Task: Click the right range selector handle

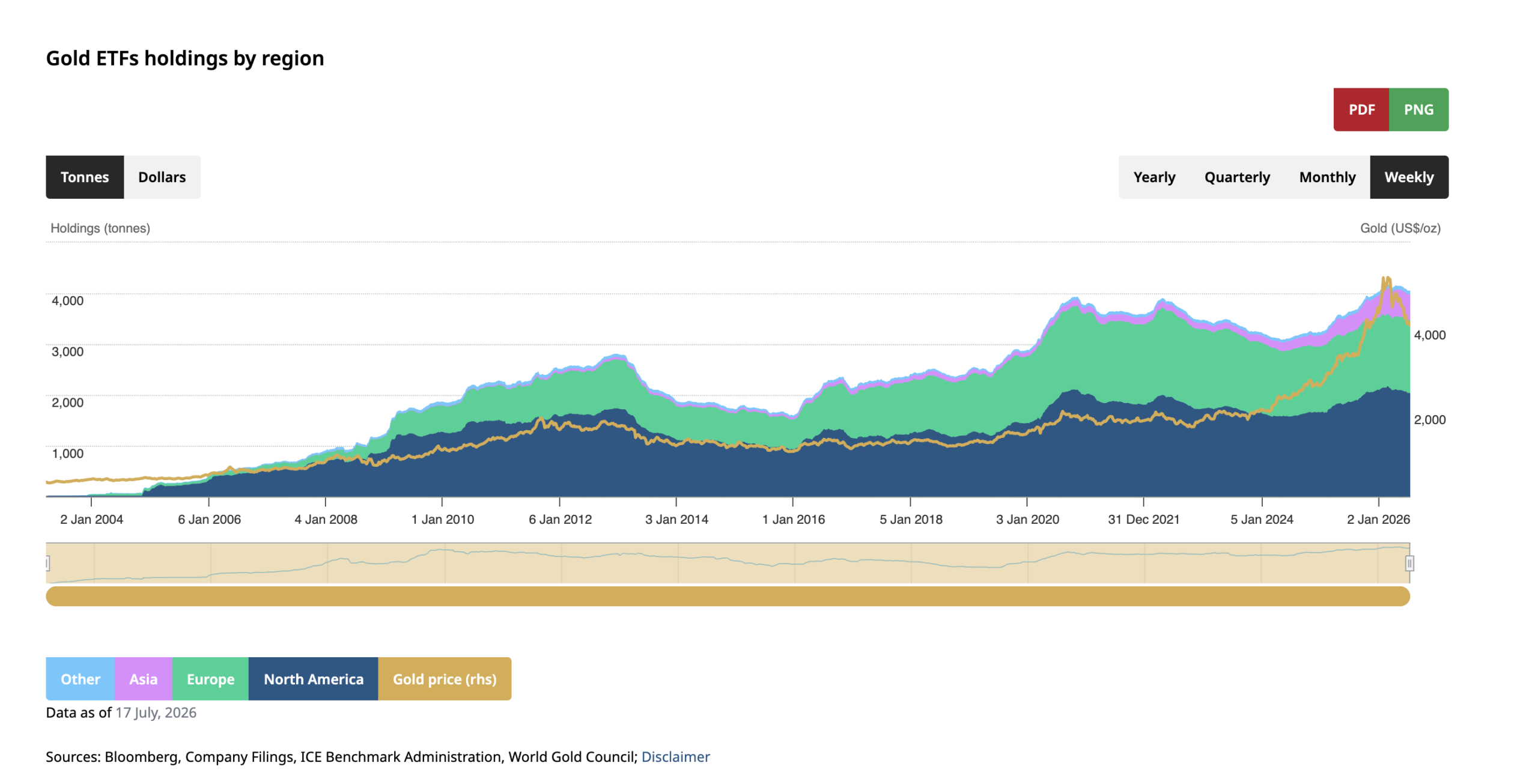Action: pos(1409,563)
